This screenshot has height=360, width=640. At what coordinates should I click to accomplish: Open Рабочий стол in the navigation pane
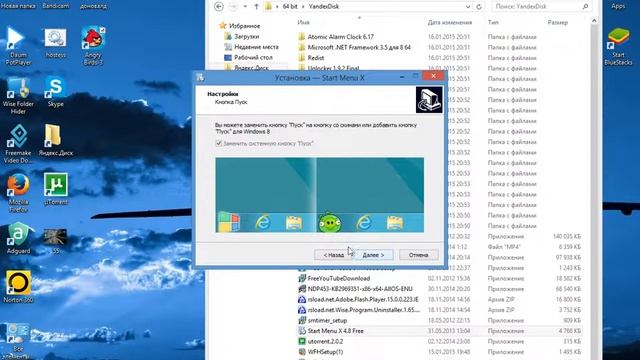coord(253,58)
